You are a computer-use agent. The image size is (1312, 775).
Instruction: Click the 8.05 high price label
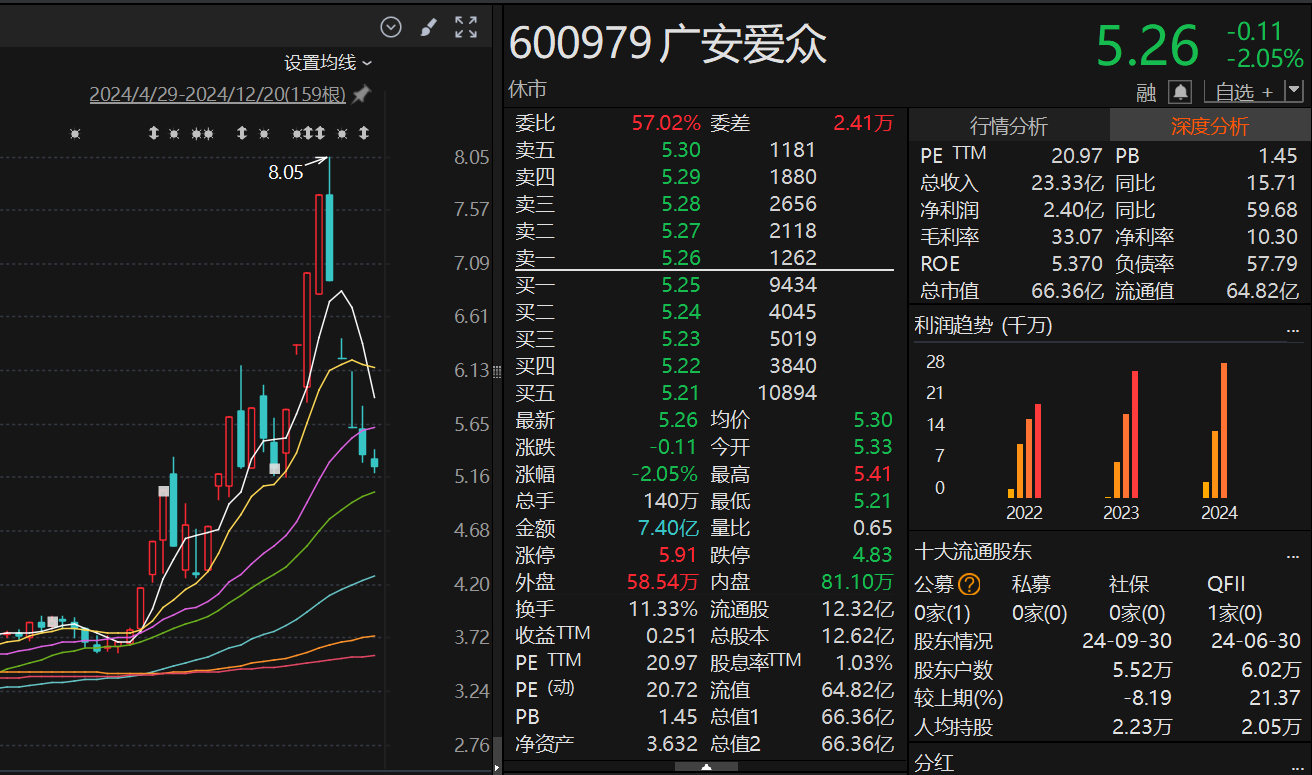click(285, 172)
